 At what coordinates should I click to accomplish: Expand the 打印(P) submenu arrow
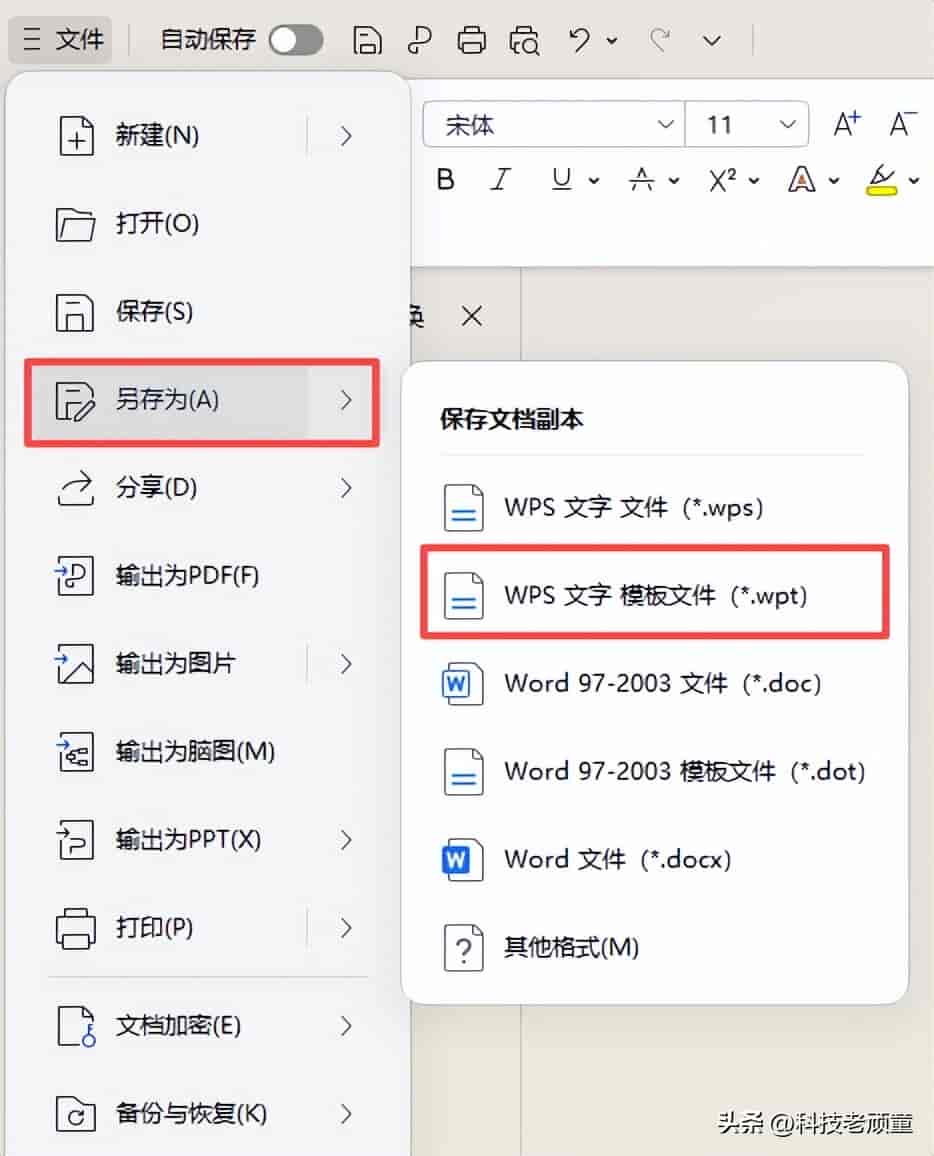[x=346, y=928]
